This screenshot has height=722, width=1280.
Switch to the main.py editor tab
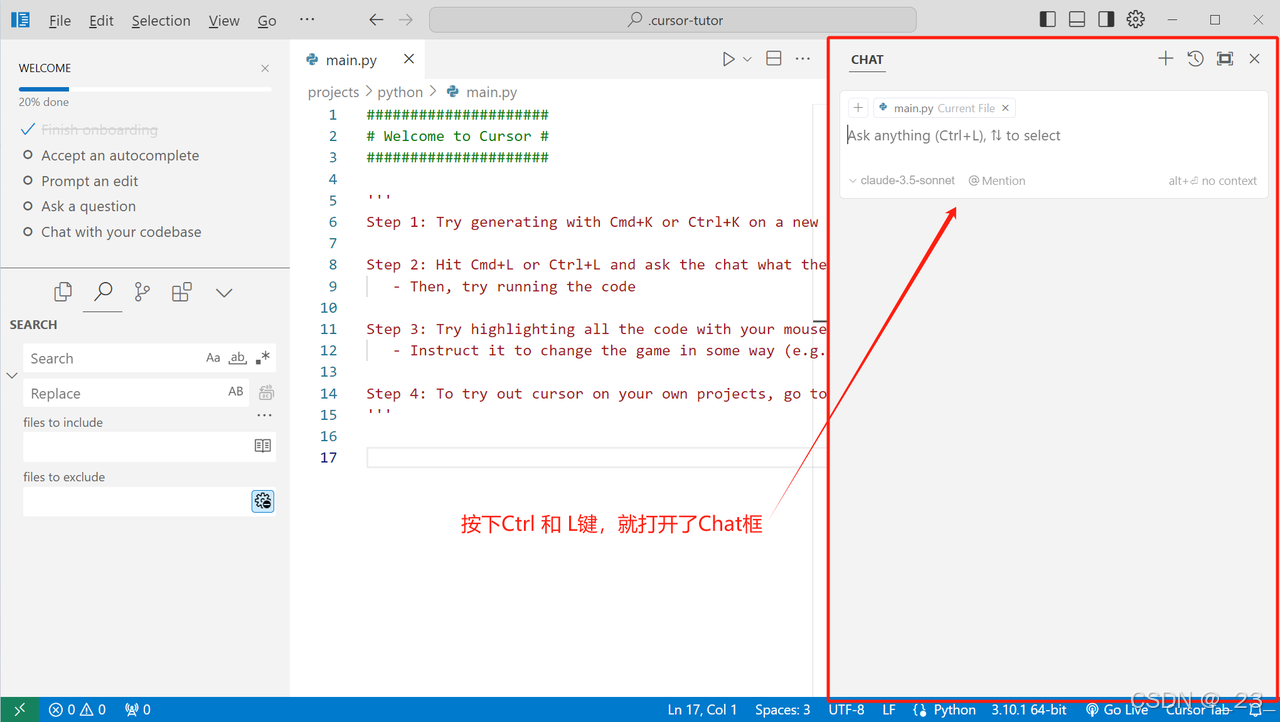pyautogui.click(x=350, y=60)
